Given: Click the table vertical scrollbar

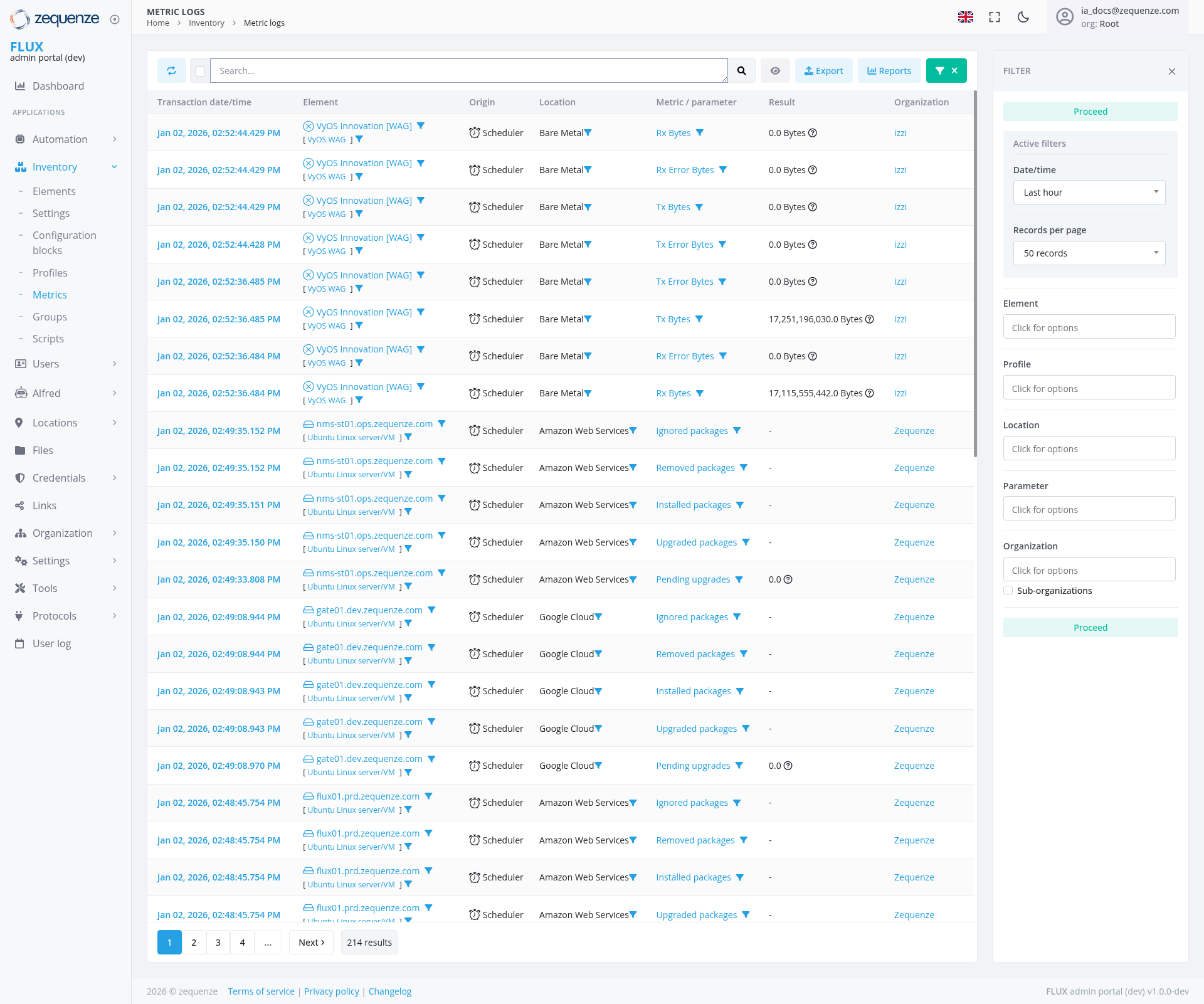Looking at the screenshot, I should (975, 274).
